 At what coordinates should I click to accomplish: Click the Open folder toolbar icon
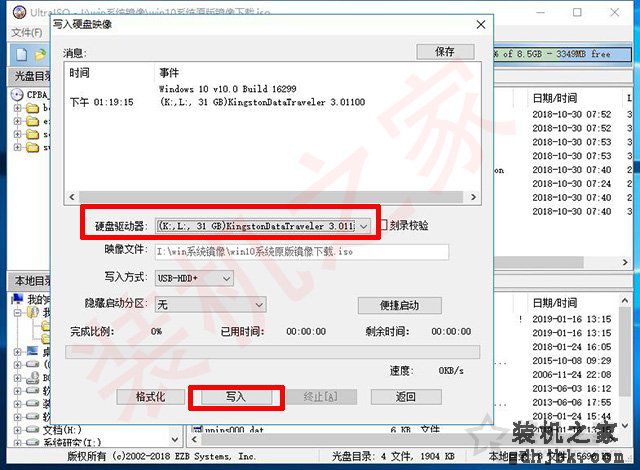click(41, 55)
